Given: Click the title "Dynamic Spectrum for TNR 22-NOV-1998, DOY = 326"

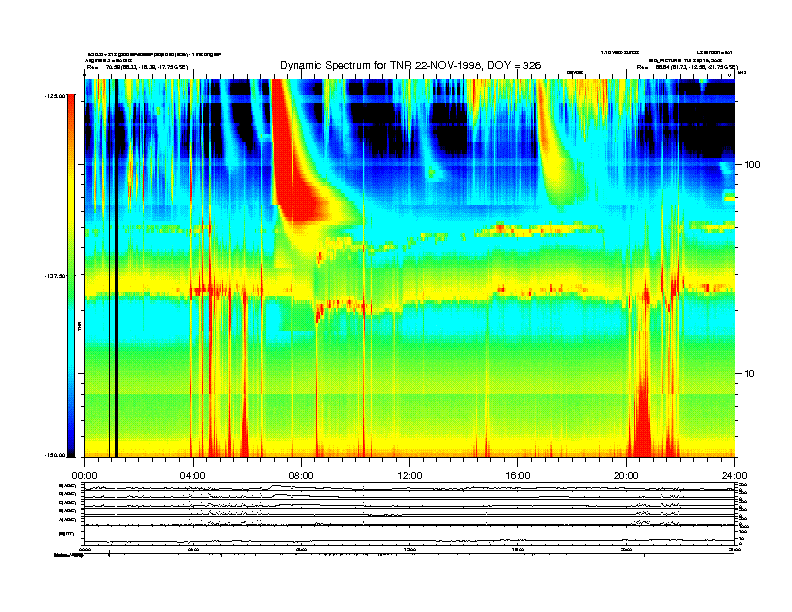Looking at the screenshot, I should pyautogui.click(x=410, y=66).
